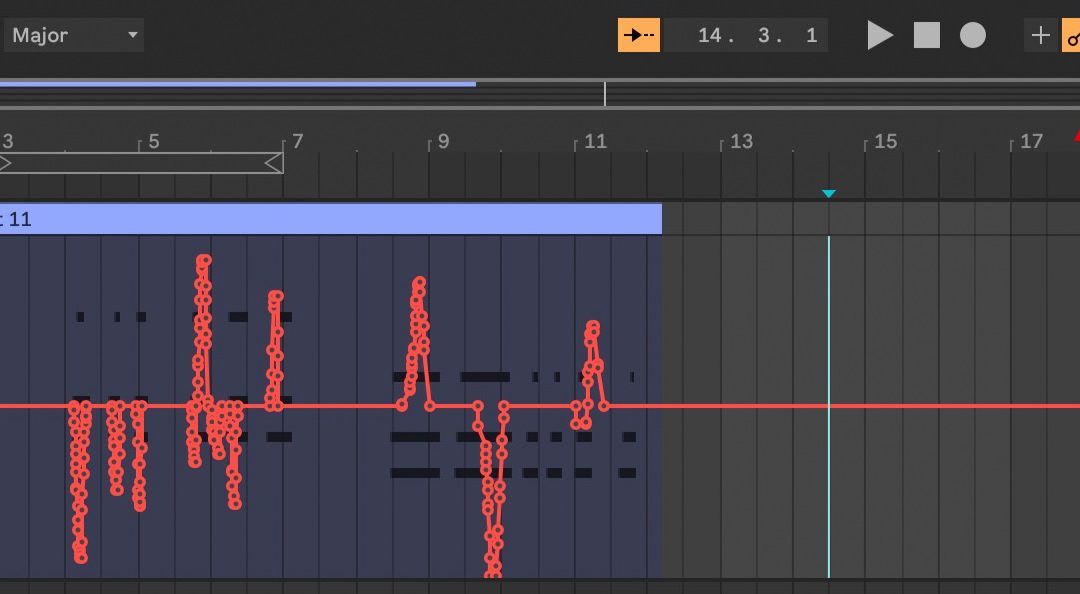
Task: Click the red marker triangle at ruler's right edge
Action: pyautogui.click(x=1076, y=136)
